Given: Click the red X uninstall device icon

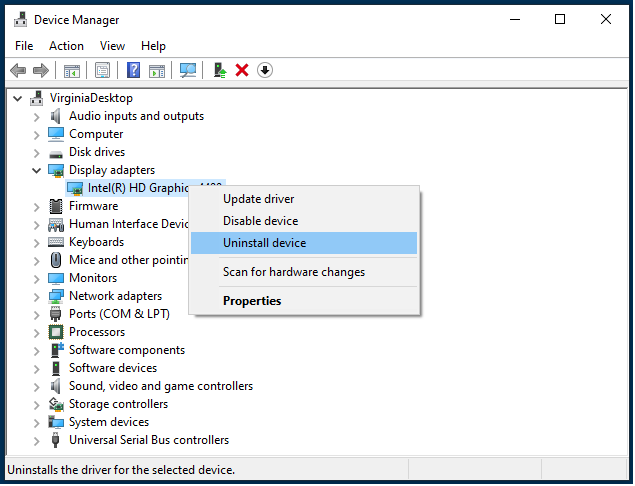Looking at the screenshot, I should (242, 70).
